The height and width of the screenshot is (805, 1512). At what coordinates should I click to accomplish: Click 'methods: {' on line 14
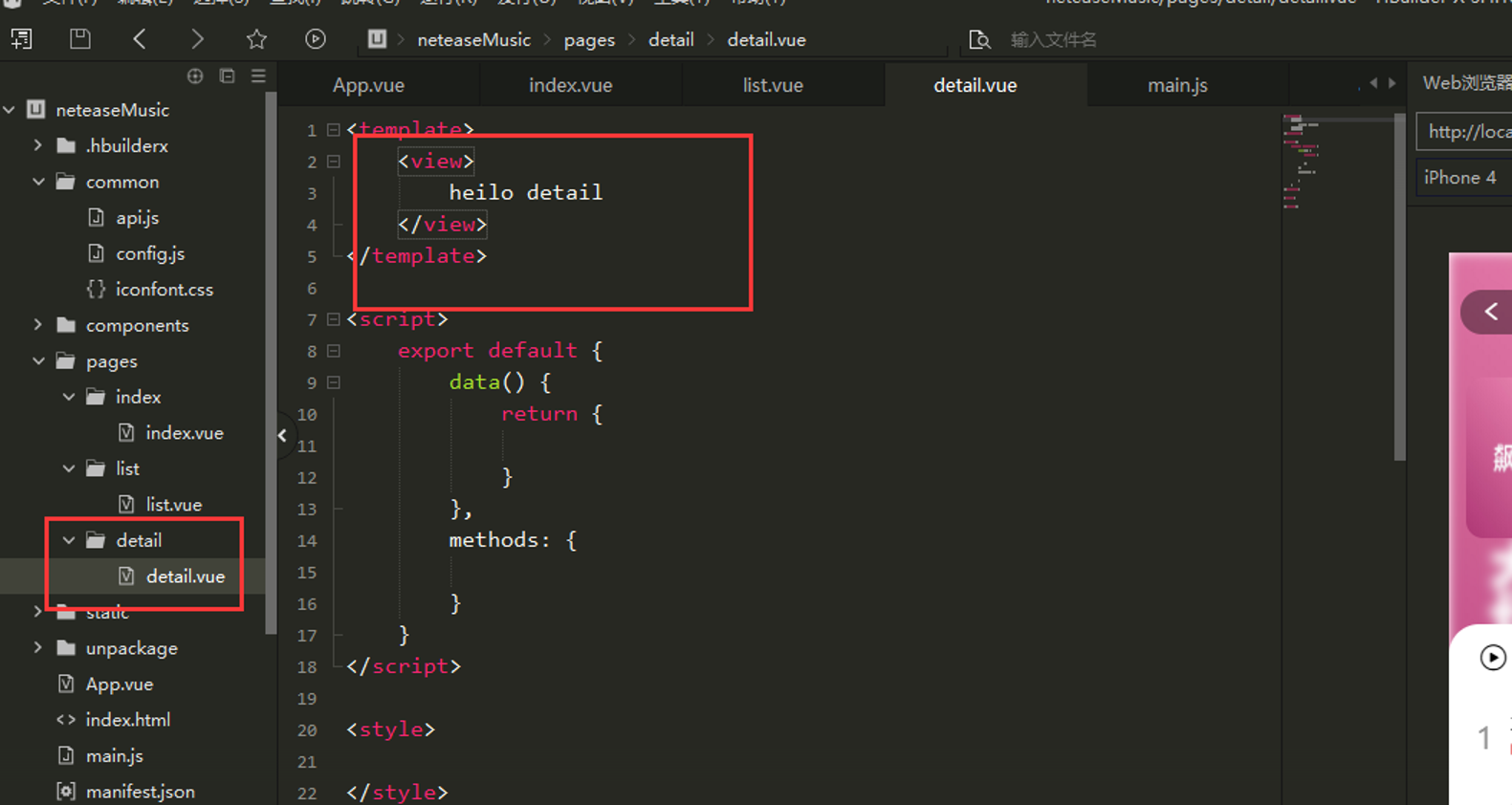click(513, 540)
